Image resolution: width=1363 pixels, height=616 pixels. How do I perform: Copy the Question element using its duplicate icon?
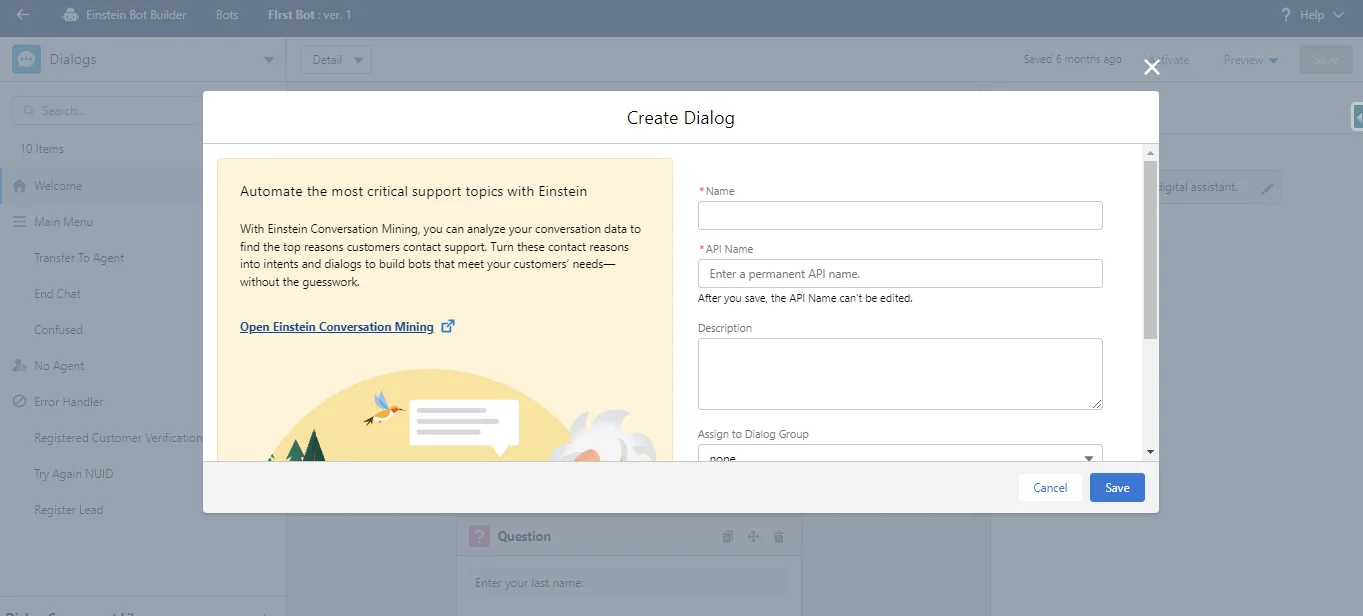727,536
